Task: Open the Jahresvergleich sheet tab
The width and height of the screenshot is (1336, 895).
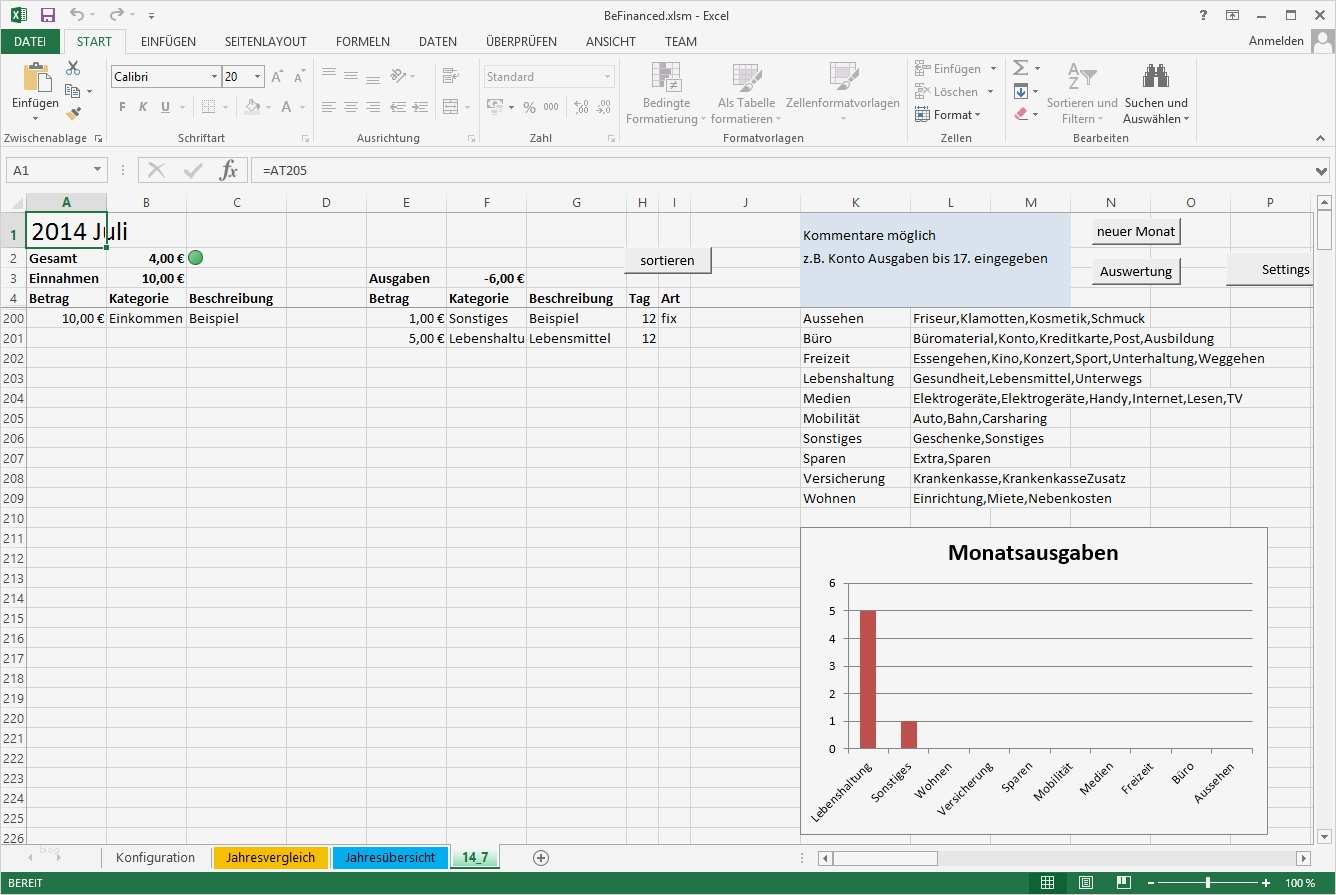Action: click(x=270, y=857)
